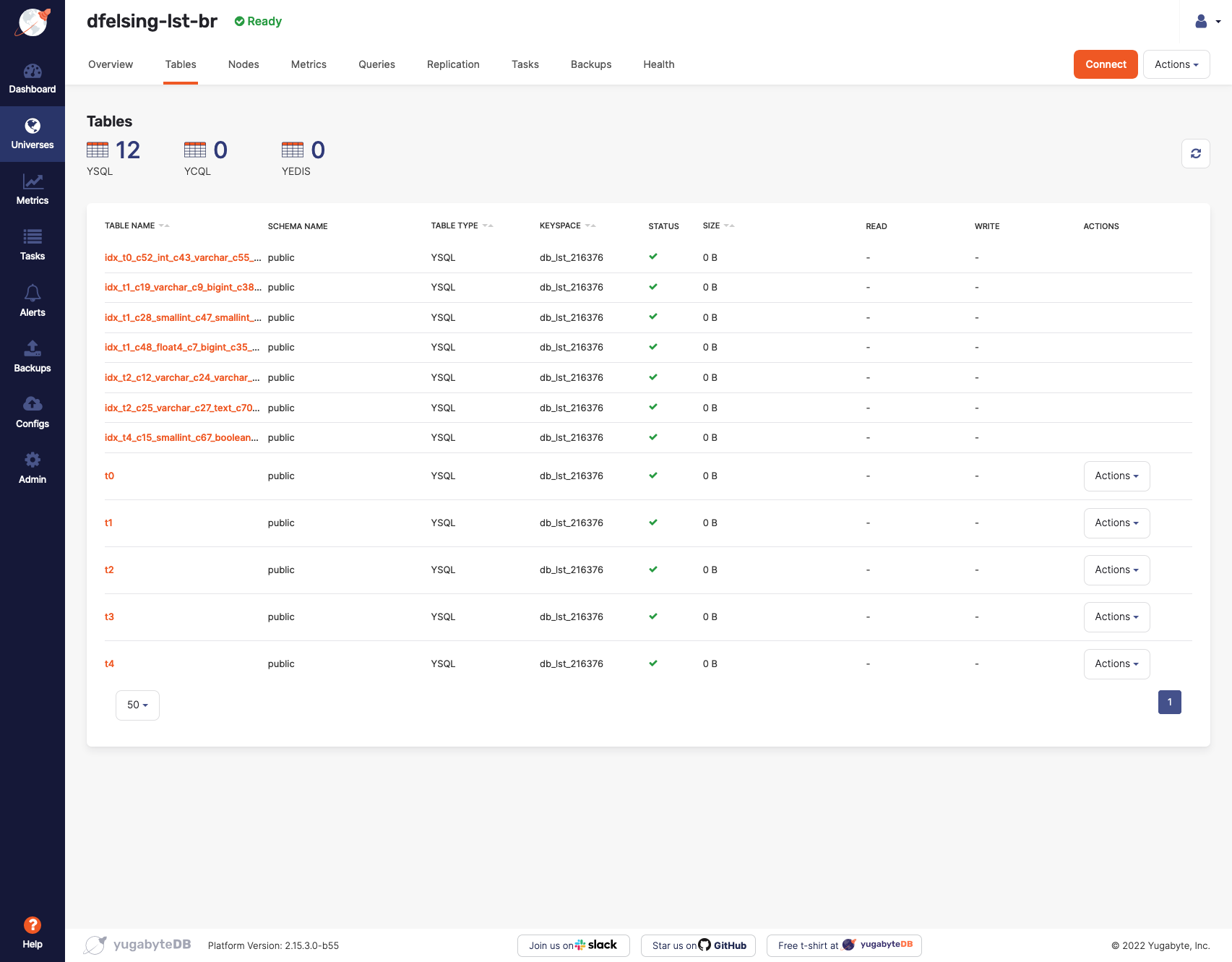
Task: Toggle sorting on the Table Name column
Action: coord(164,225)
